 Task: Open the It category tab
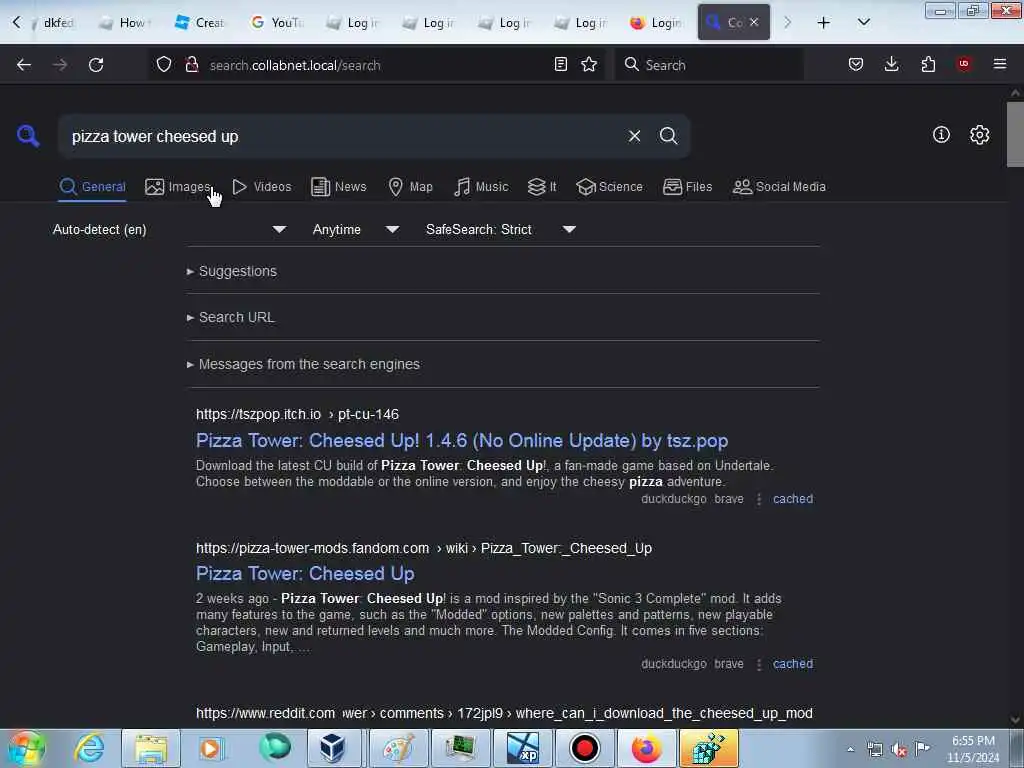pyautogui.click(x=542, y=187)
